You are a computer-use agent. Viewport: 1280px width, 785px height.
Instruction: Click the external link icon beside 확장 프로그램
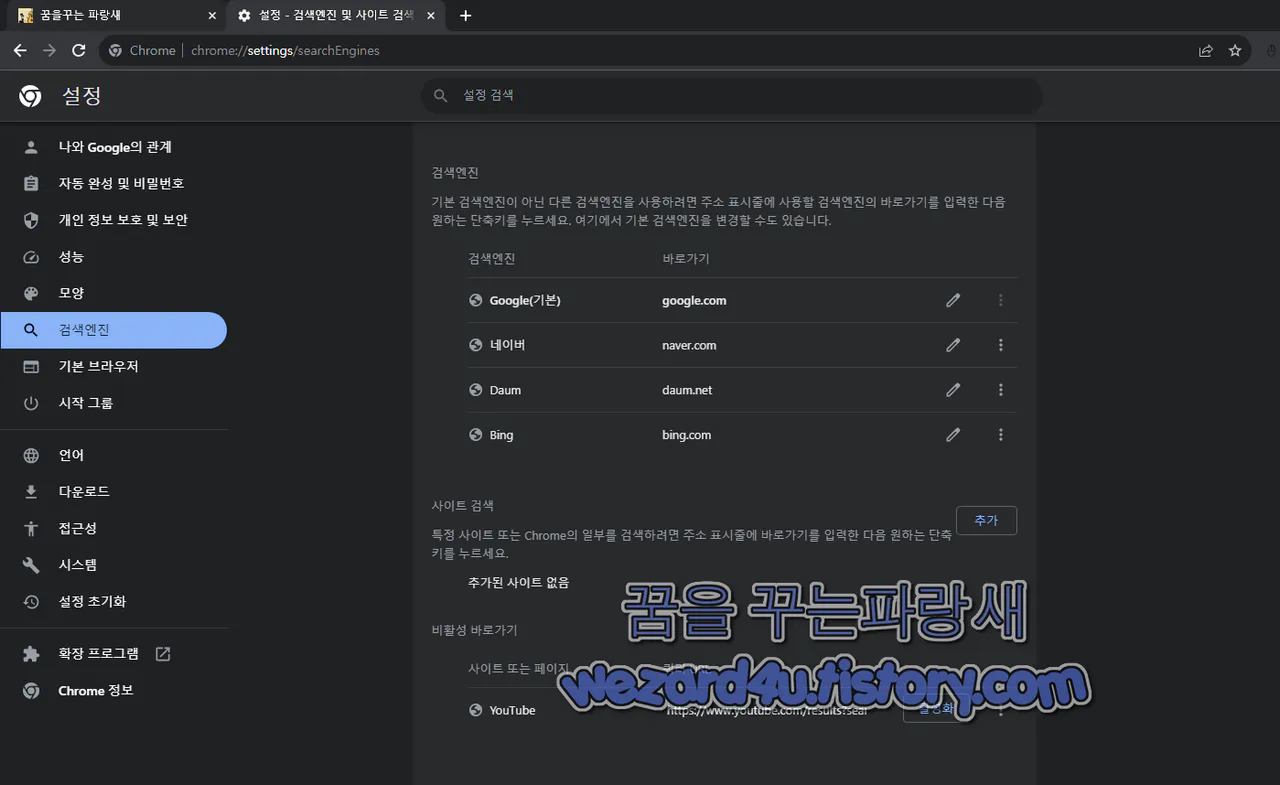166,653
